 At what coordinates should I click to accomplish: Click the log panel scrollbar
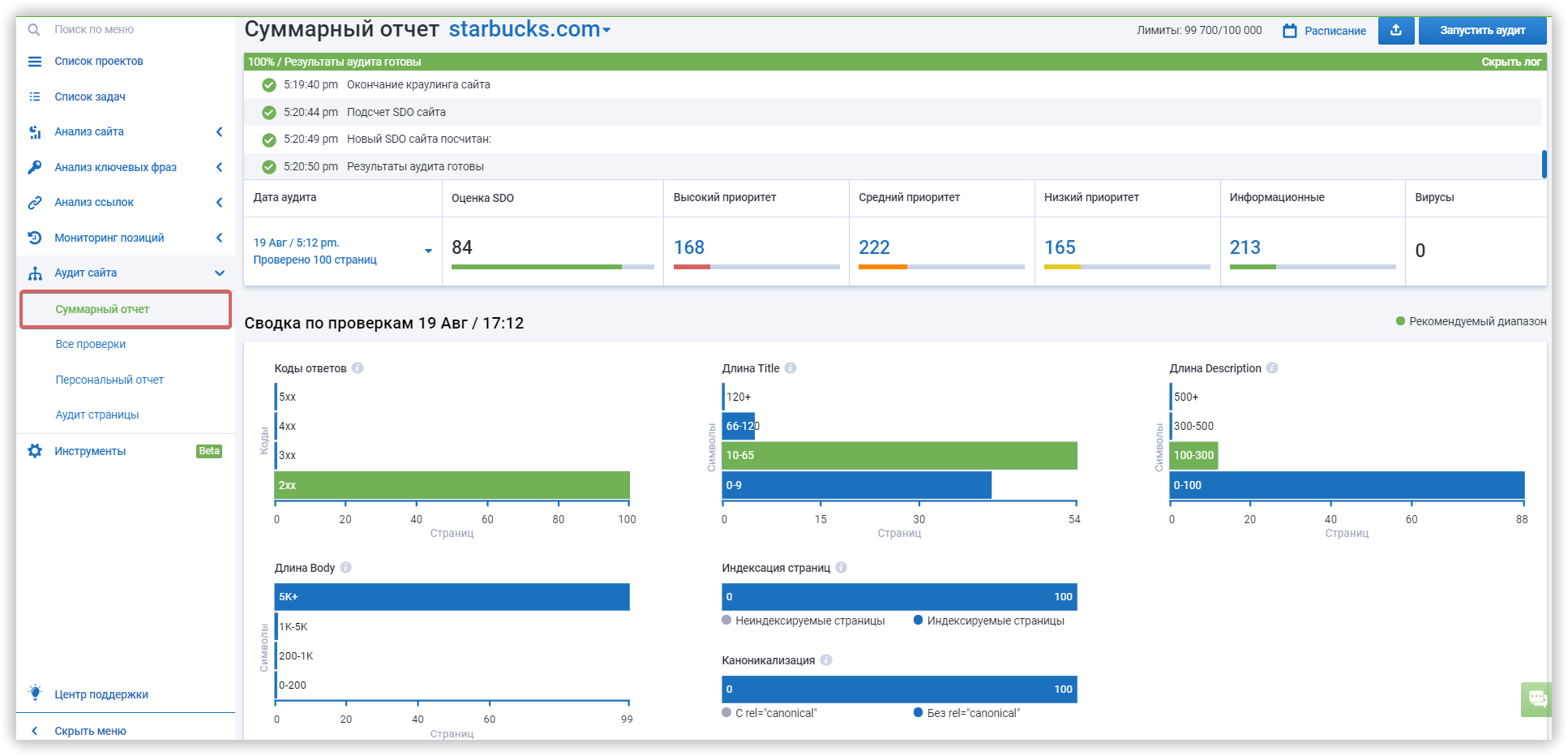[1544, 165]
